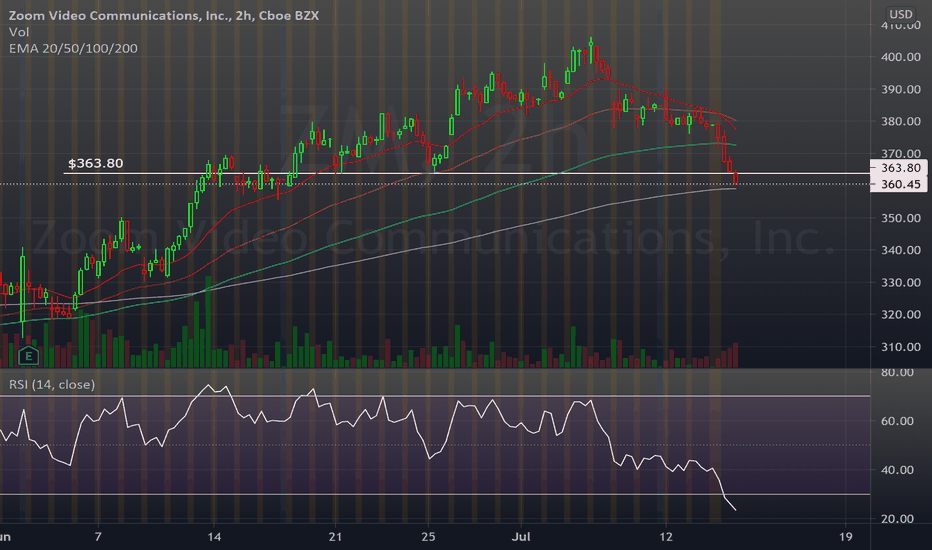932x550 pixels.
Task: Click the date label 25 on time axis
Action: pos(428,537)
